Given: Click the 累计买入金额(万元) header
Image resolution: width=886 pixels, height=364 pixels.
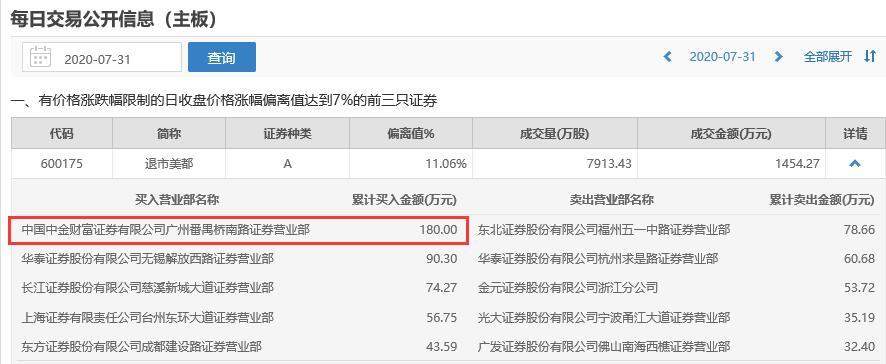Looking at the screenshot, I should click(x=404, y=200).
